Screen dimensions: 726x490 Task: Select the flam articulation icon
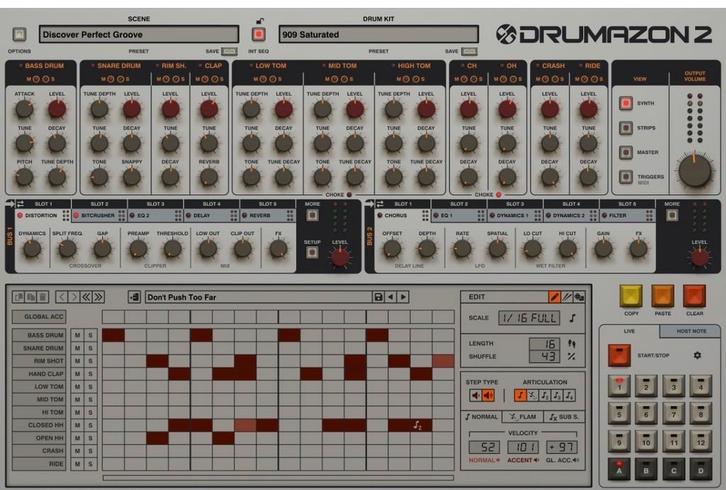(x=532, y=395)
